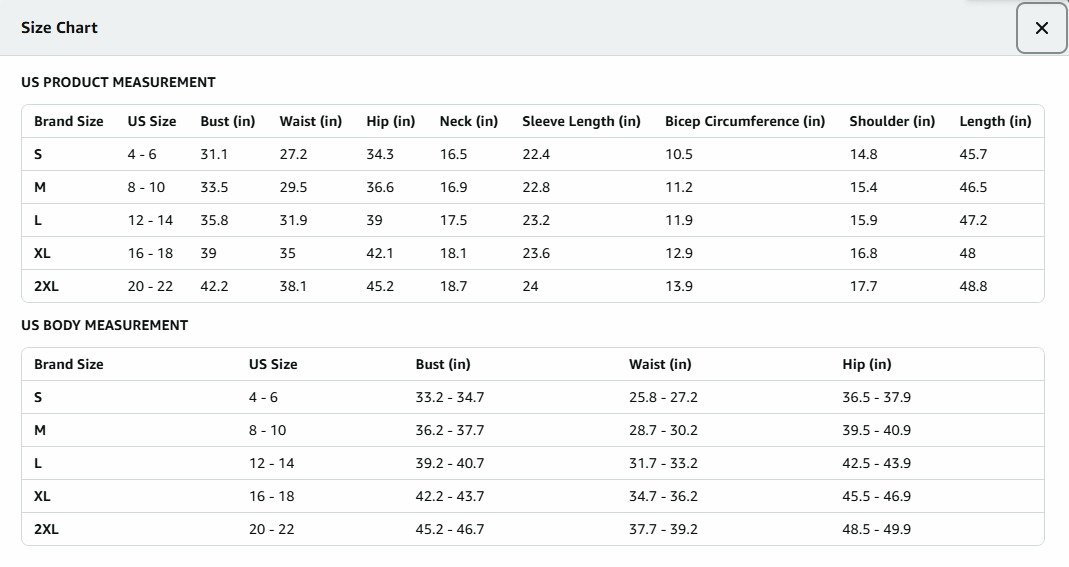This screenshot has width=1069, height=567.
Task: Click US Size header in body measurement table
Action: (273, 364)
